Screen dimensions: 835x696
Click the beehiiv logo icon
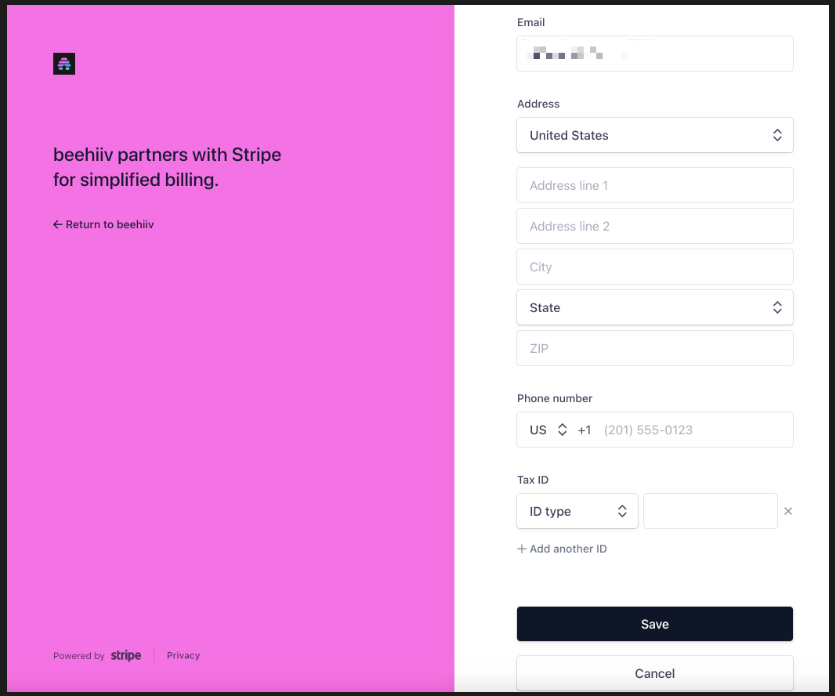tap(64, 64)
